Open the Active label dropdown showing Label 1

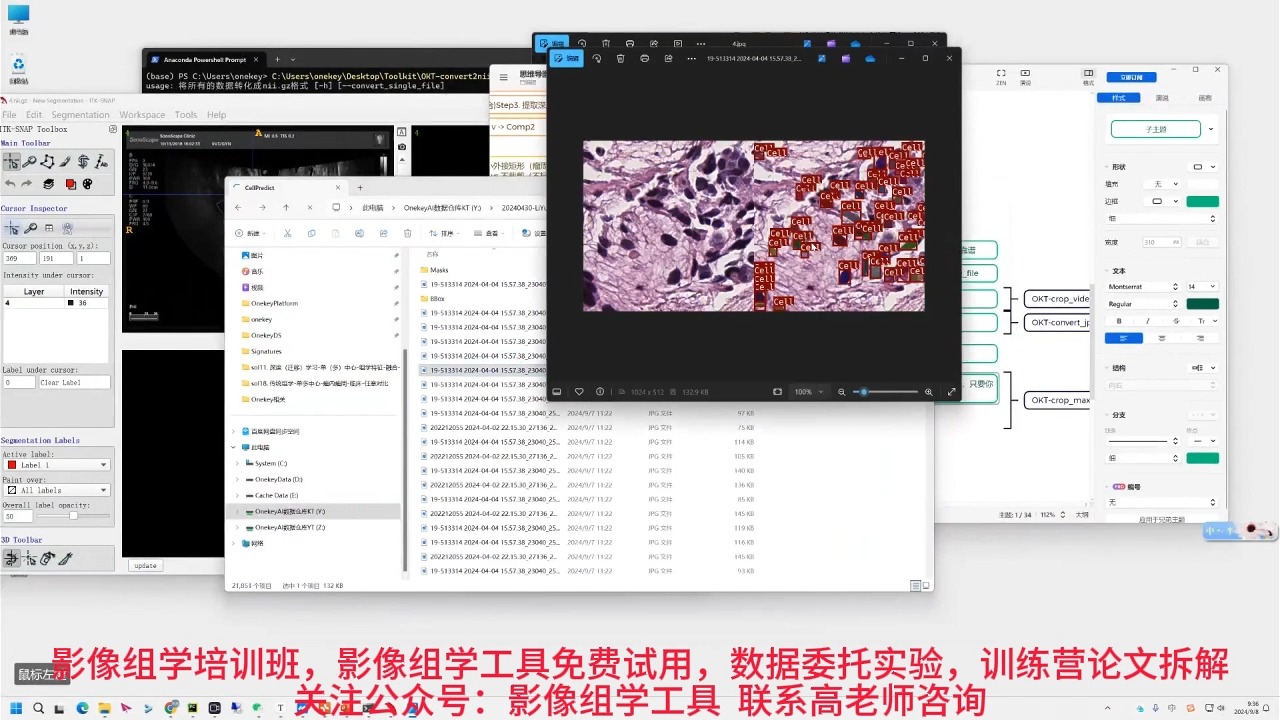click(56, 465)
